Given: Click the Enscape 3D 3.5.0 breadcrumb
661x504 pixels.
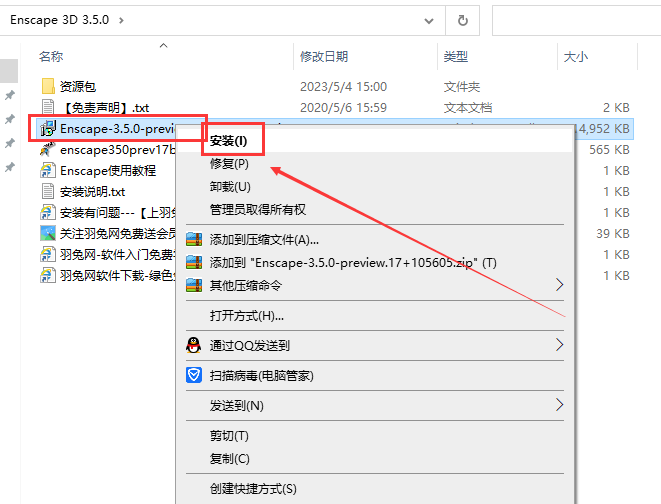Looking at the screenshot, I should coord(59,20).
